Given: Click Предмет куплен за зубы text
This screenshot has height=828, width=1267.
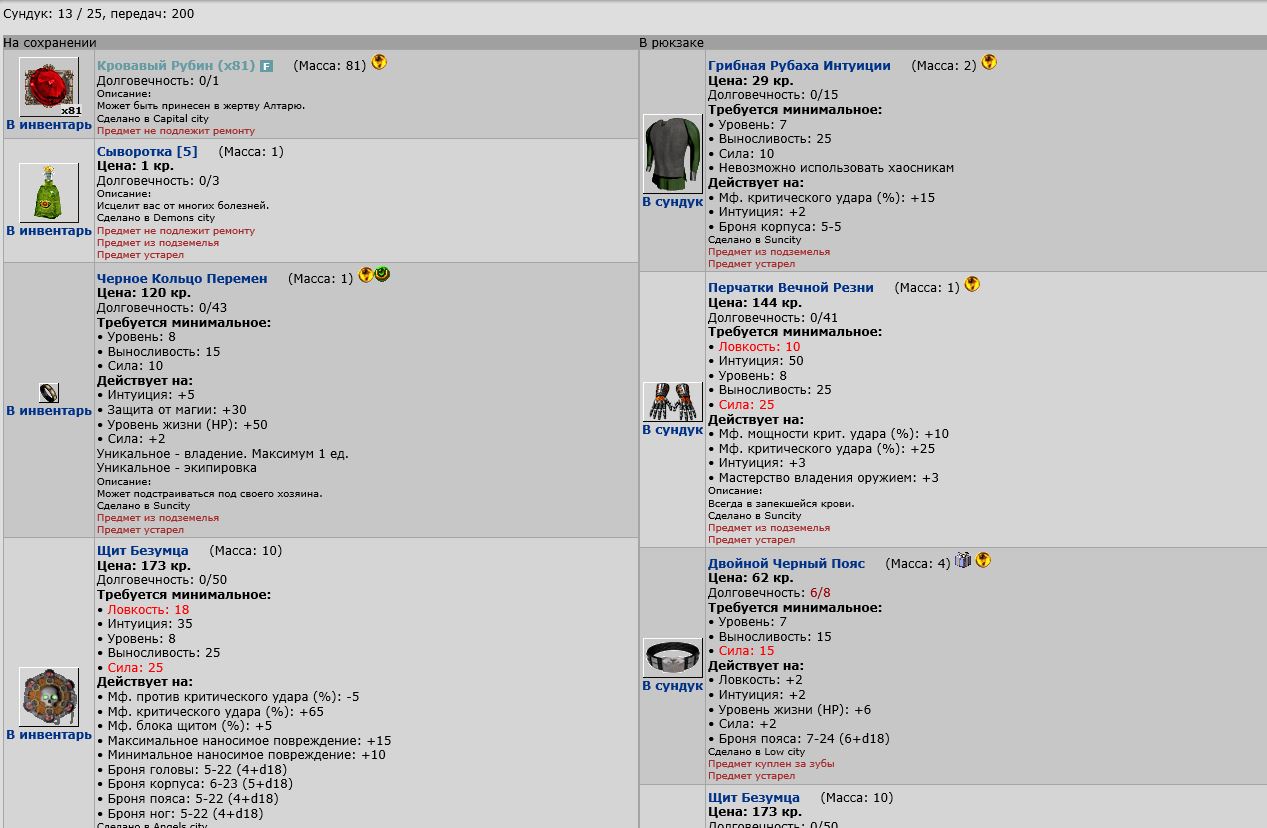Looking at the screenshot, I should click(771, 764).
